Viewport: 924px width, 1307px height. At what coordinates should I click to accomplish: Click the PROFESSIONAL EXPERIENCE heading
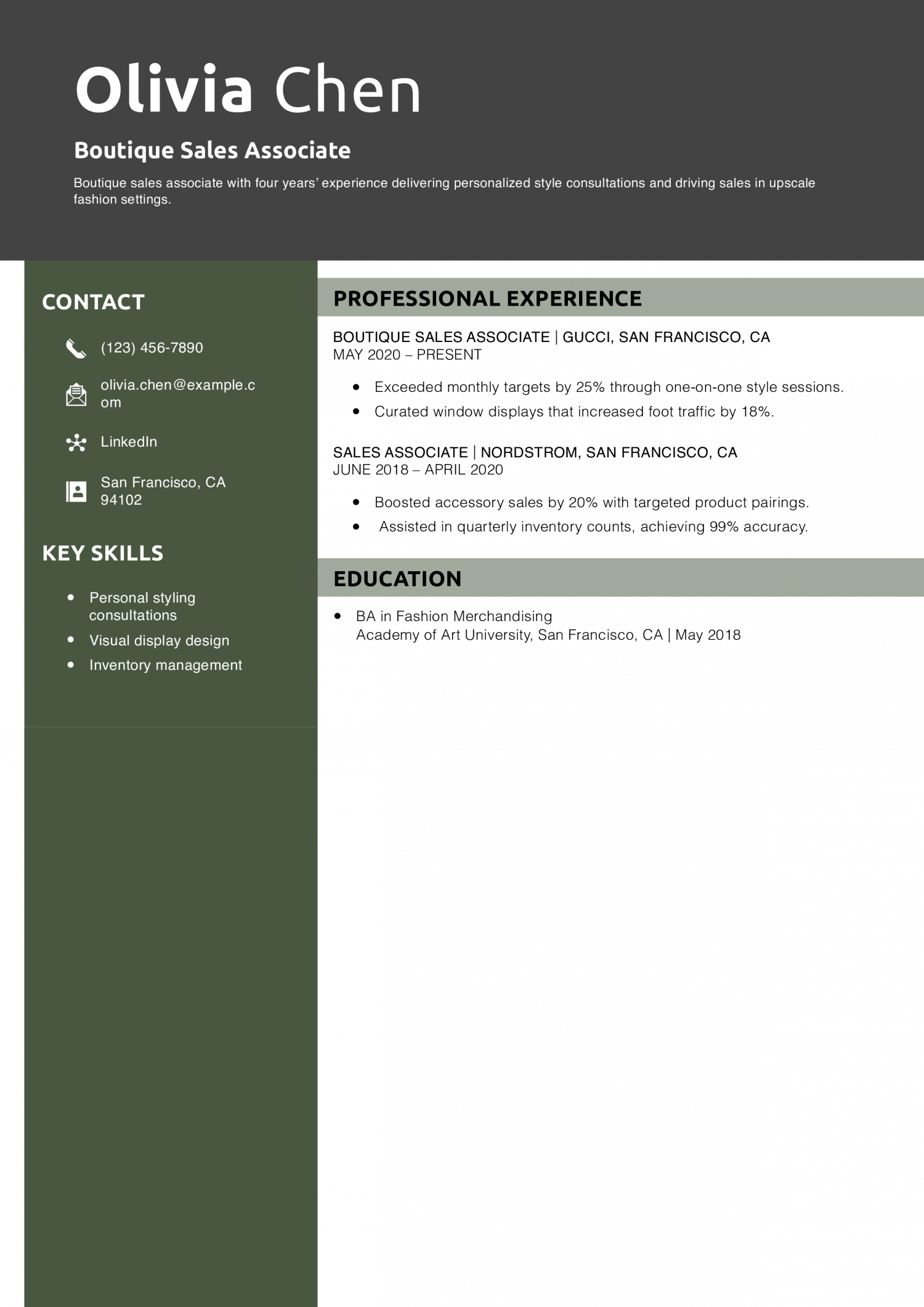click(487, 298)
